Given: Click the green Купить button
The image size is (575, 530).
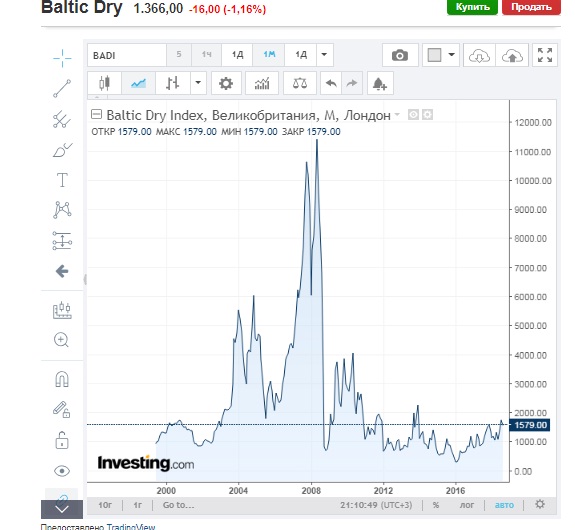Looking at the screenshot, I should point(472,7).
